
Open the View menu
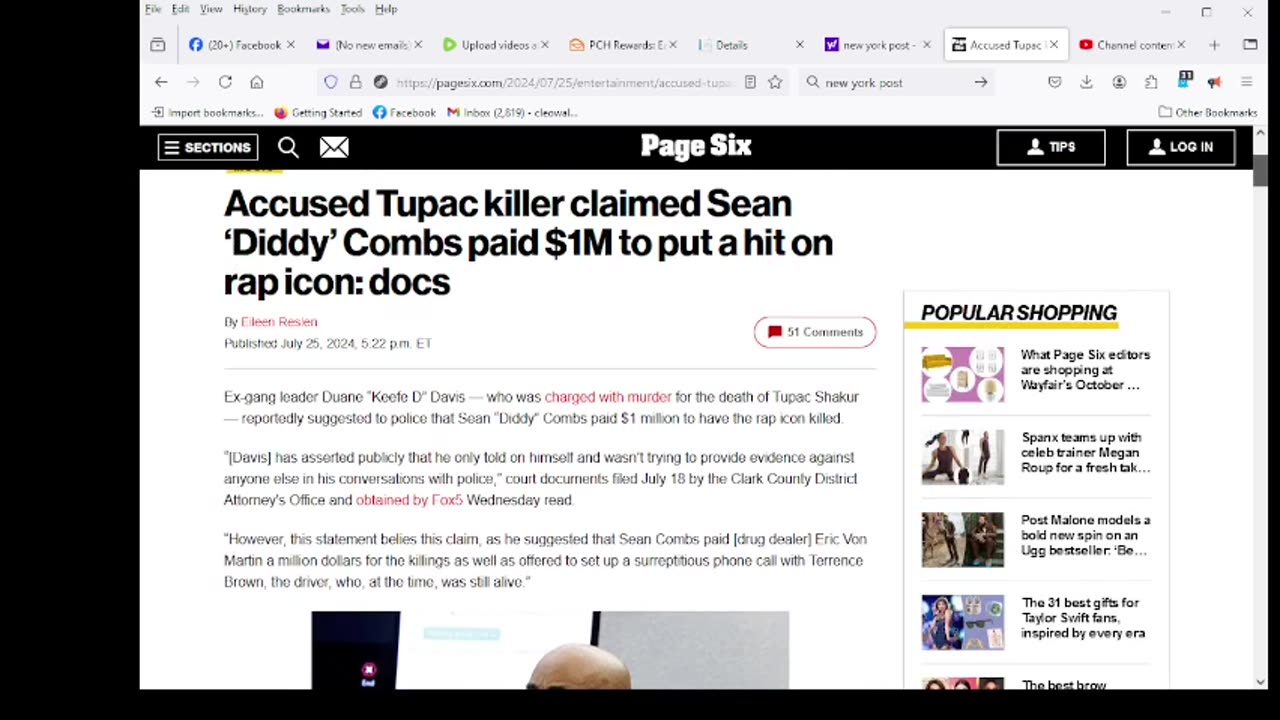click(211, 9)
